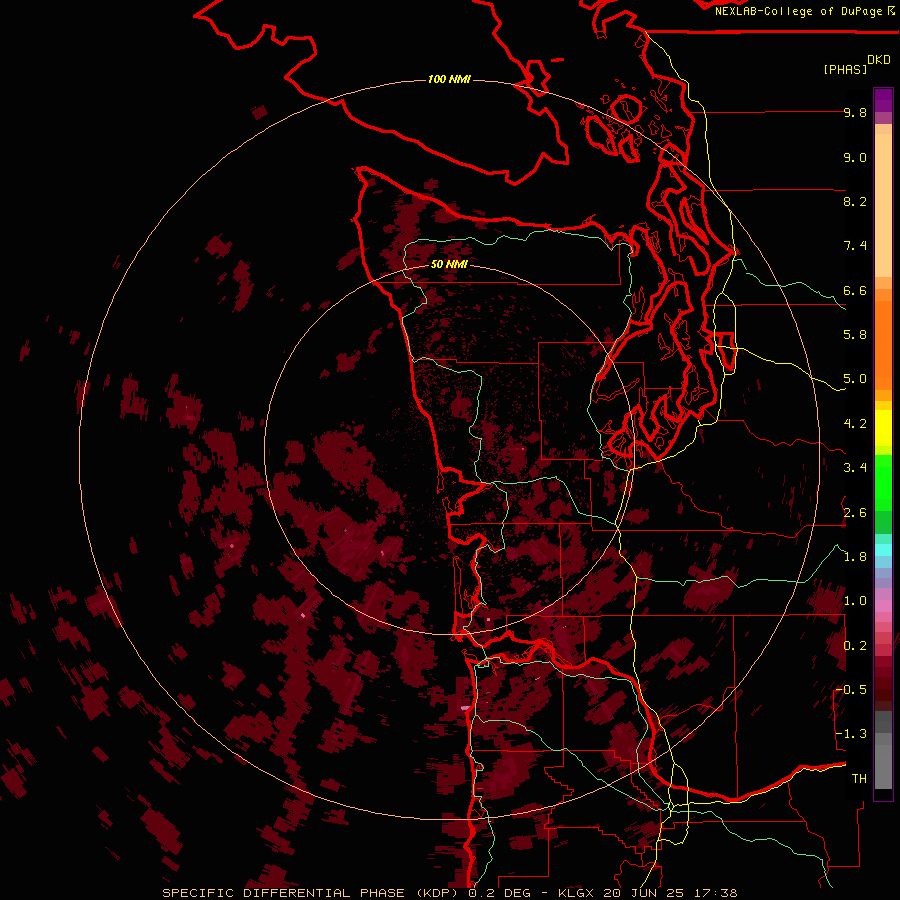Click the 9.8 scale value
The width and height of the screenshot is (900, 900).
point(855,112)
